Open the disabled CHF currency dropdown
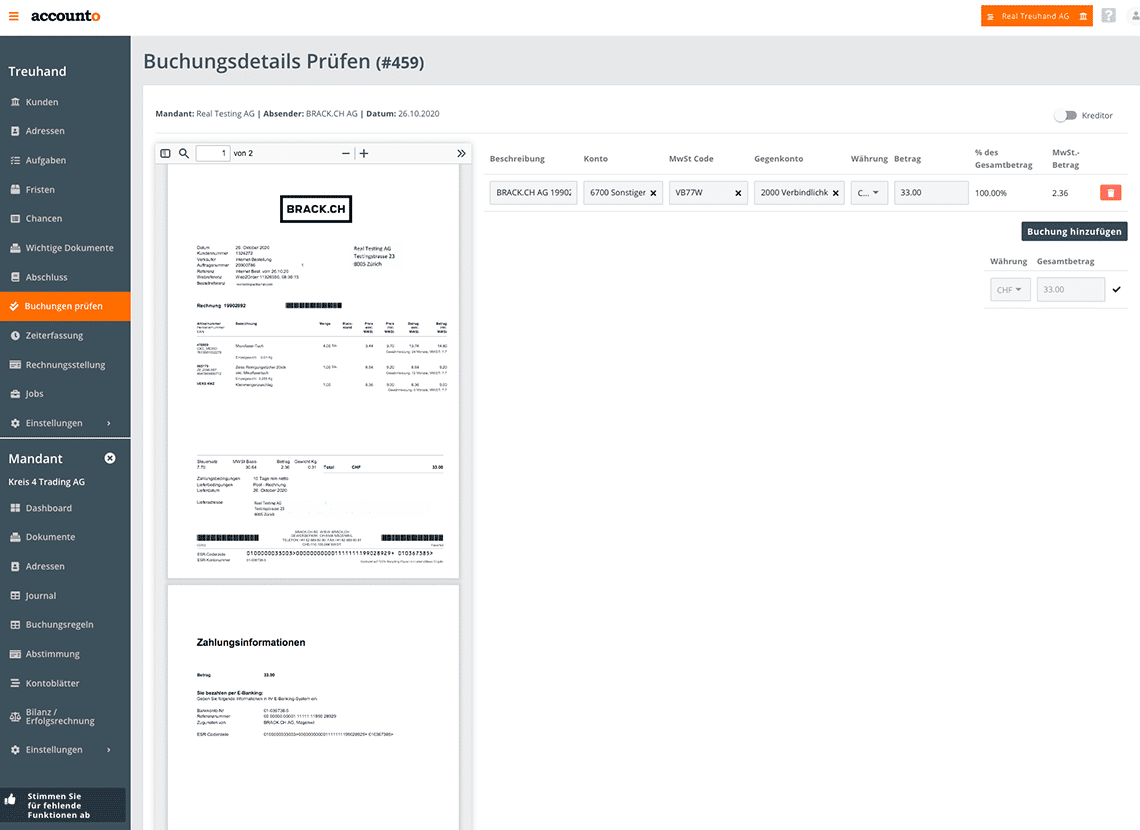Image resolution: width=1140 pixels, height=830 pixels. point(1010,289)
